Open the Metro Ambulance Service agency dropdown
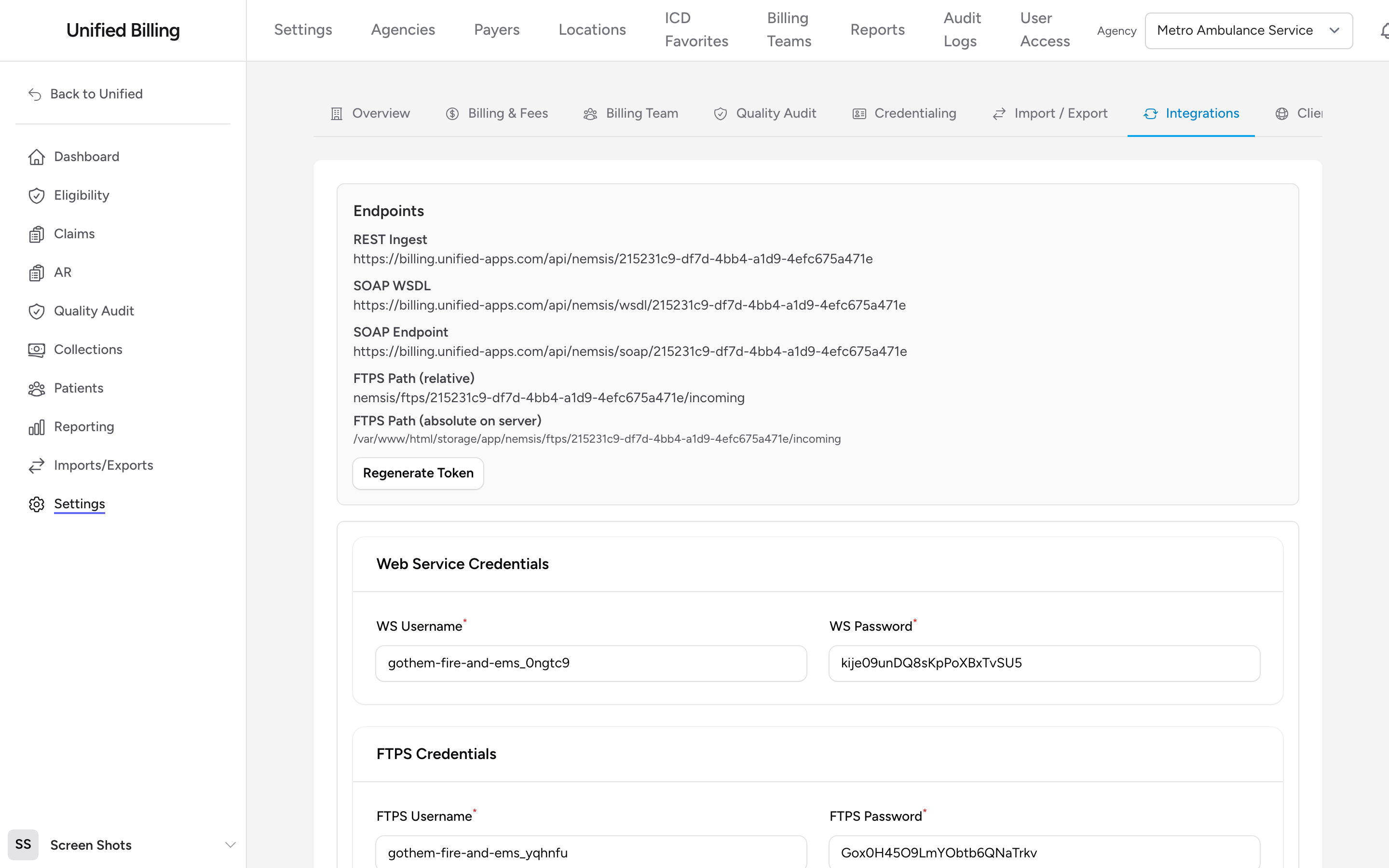The width and height of the screenshot is (1389, 868). pyautogui.click(x=1248, y=30)
